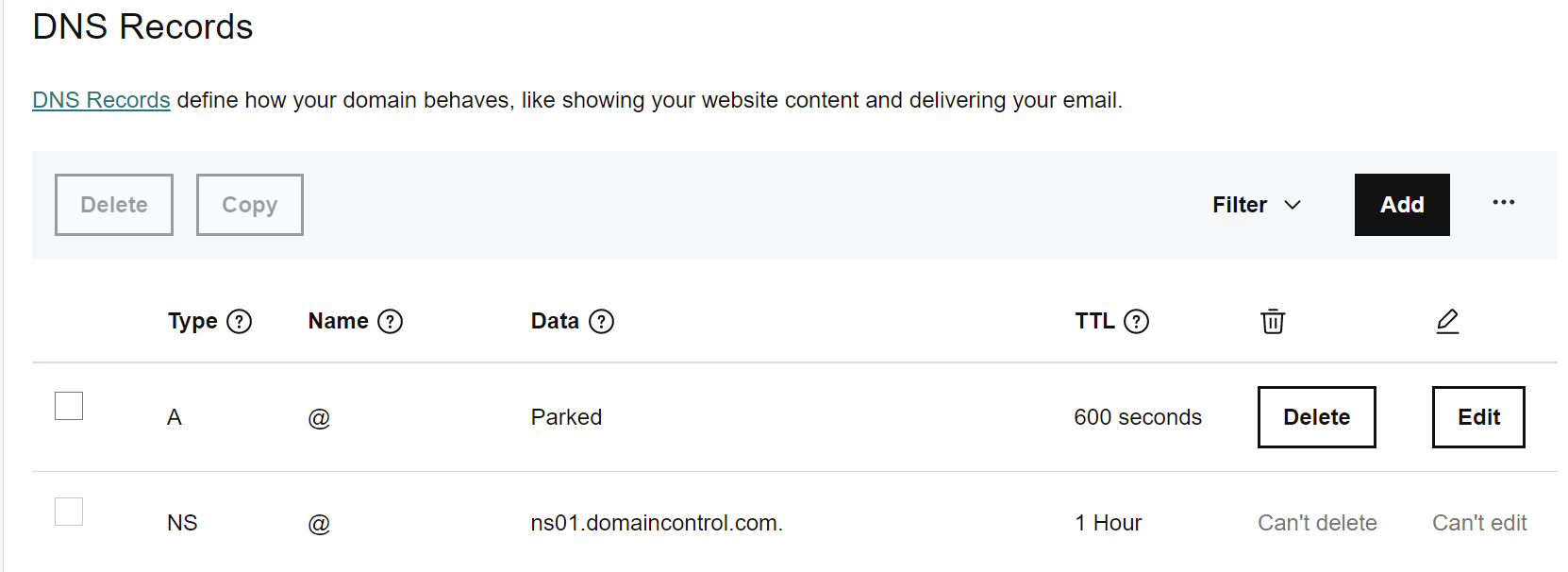Click the Copy button in toolbar
The height and width of the screenshot is (572, 1568).
pyautogui.click(x=249, y=205)
